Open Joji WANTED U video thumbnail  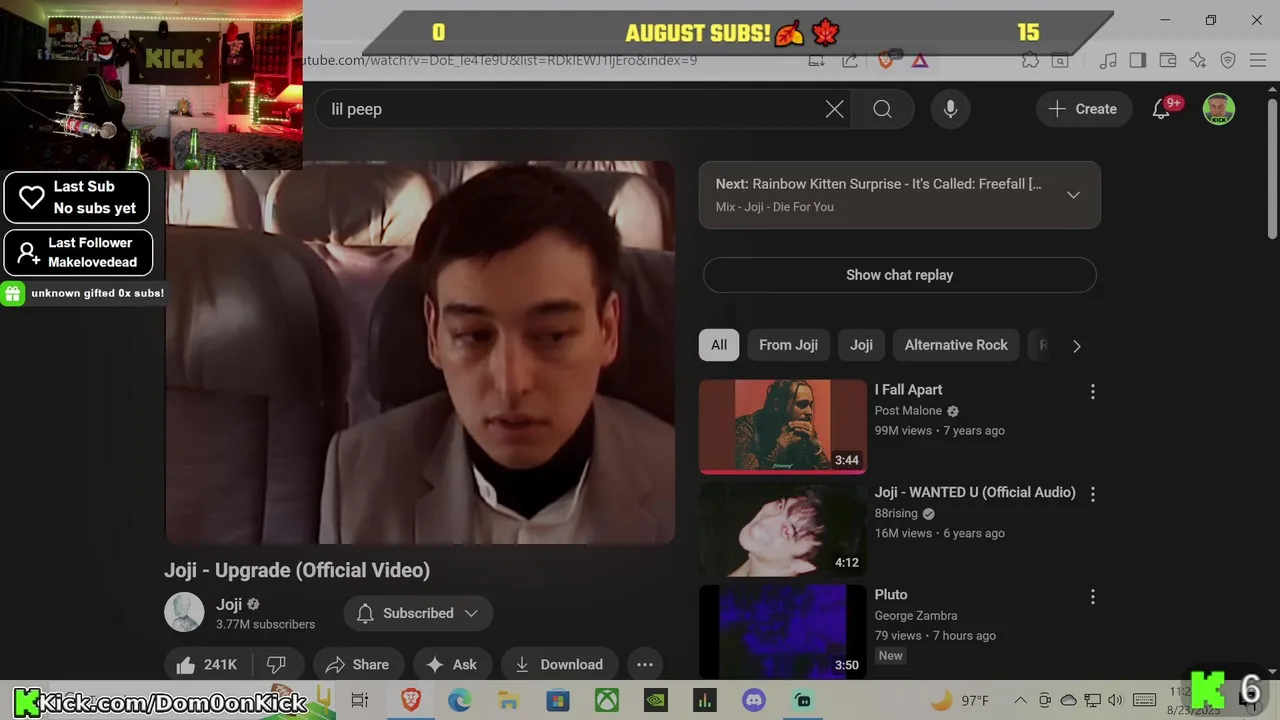(x=783, y=529)
